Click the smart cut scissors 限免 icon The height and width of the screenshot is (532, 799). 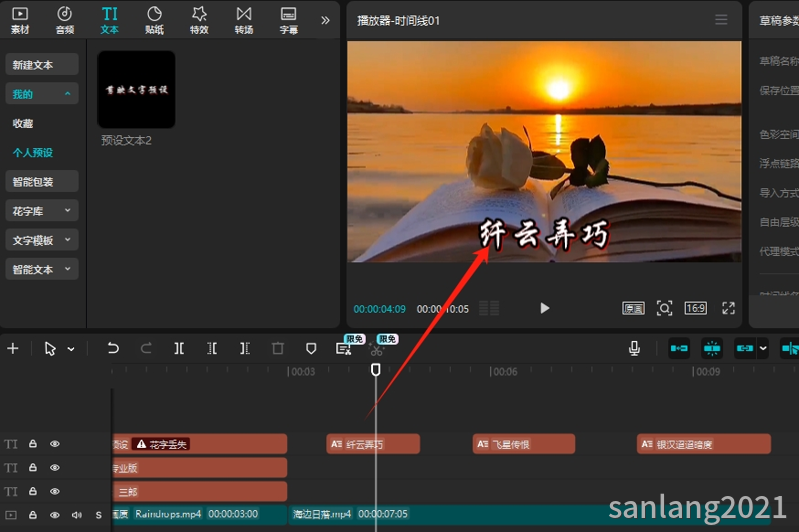tap(377, 350)
